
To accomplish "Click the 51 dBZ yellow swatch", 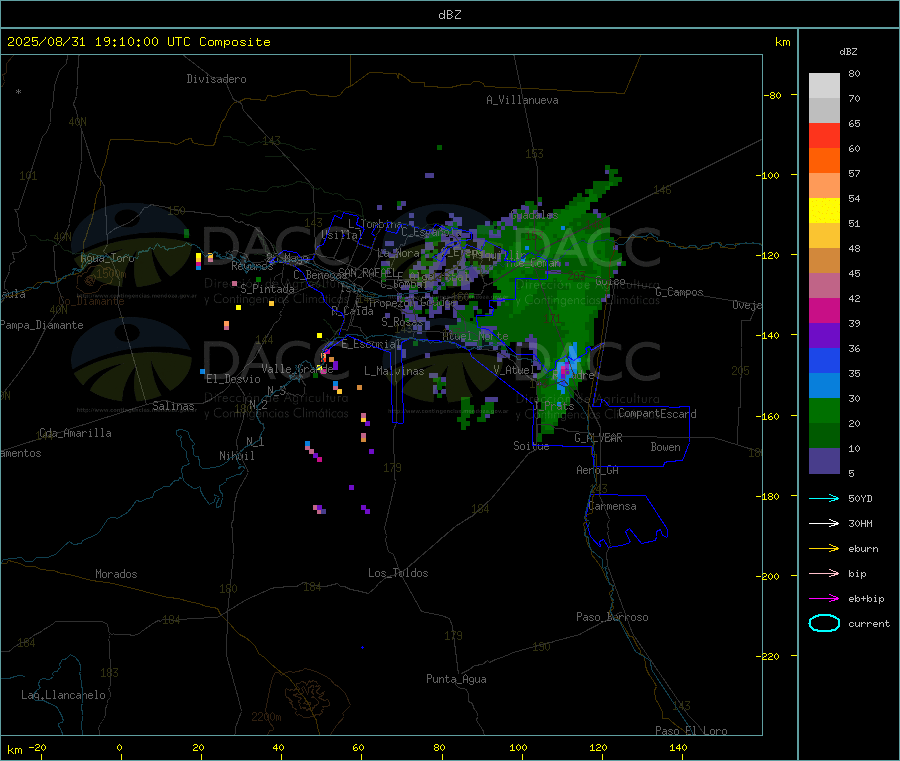I will 824,211.
